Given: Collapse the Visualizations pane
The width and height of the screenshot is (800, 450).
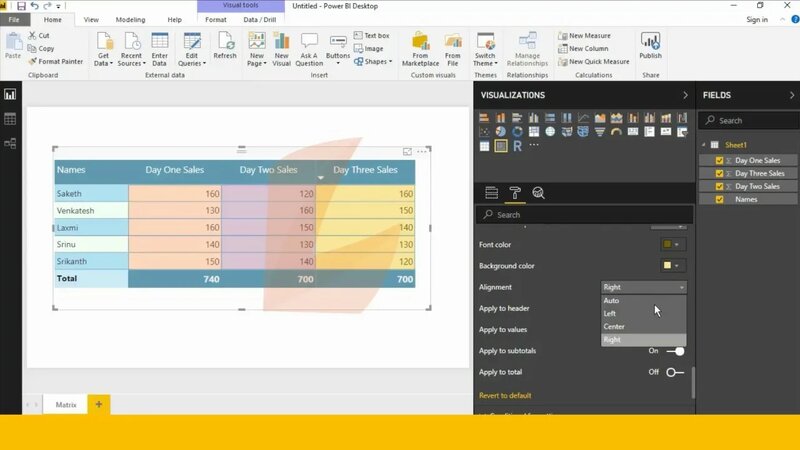Looking at the screenshot, I should (685, 95).
